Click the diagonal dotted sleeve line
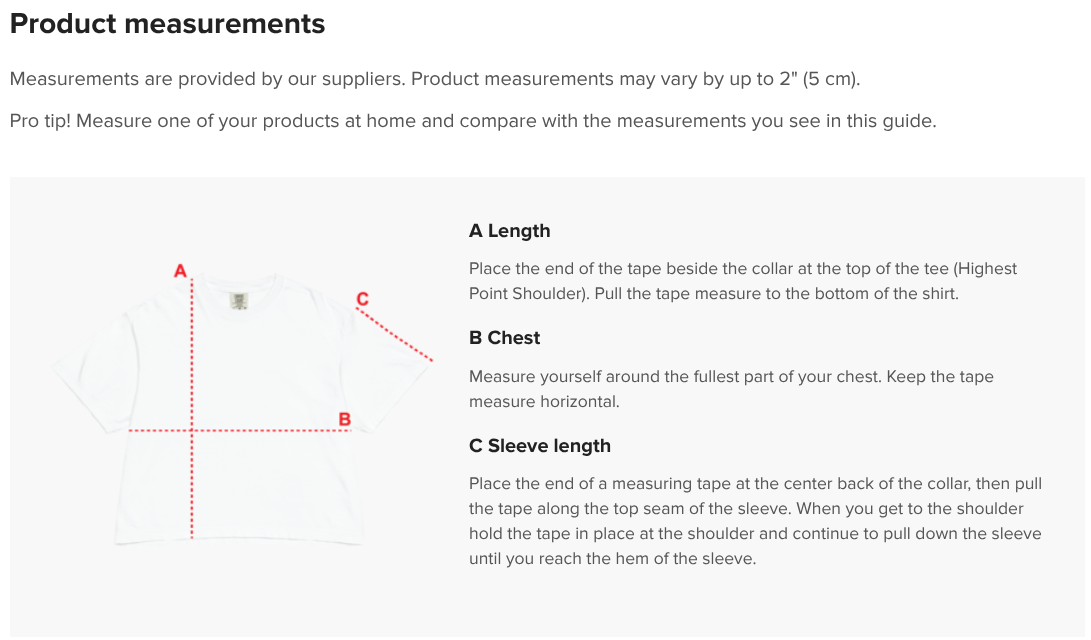Screen dimensions: 1091x640 [x=395, y=335]
